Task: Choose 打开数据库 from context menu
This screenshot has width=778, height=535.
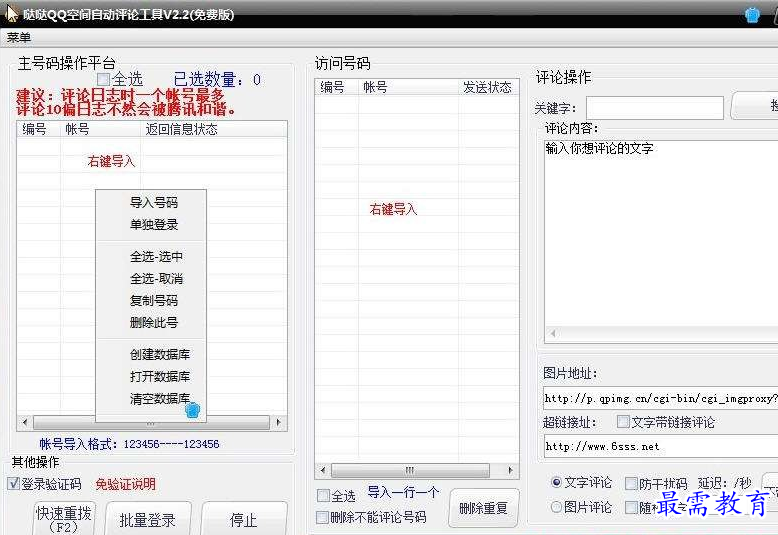Action: tap(160, 376)
